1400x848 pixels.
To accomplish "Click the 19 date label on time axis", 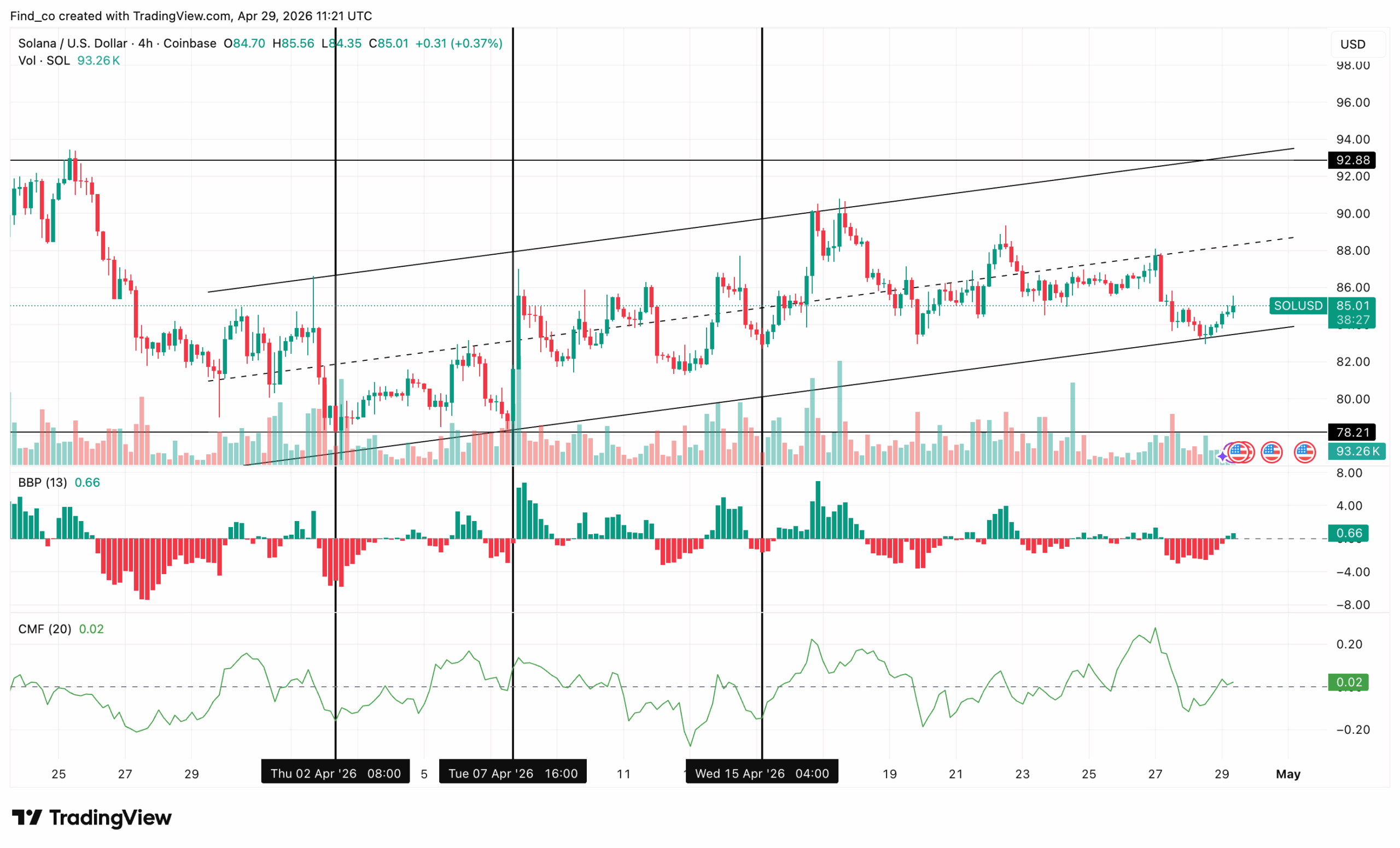I will tap(890, 774).
